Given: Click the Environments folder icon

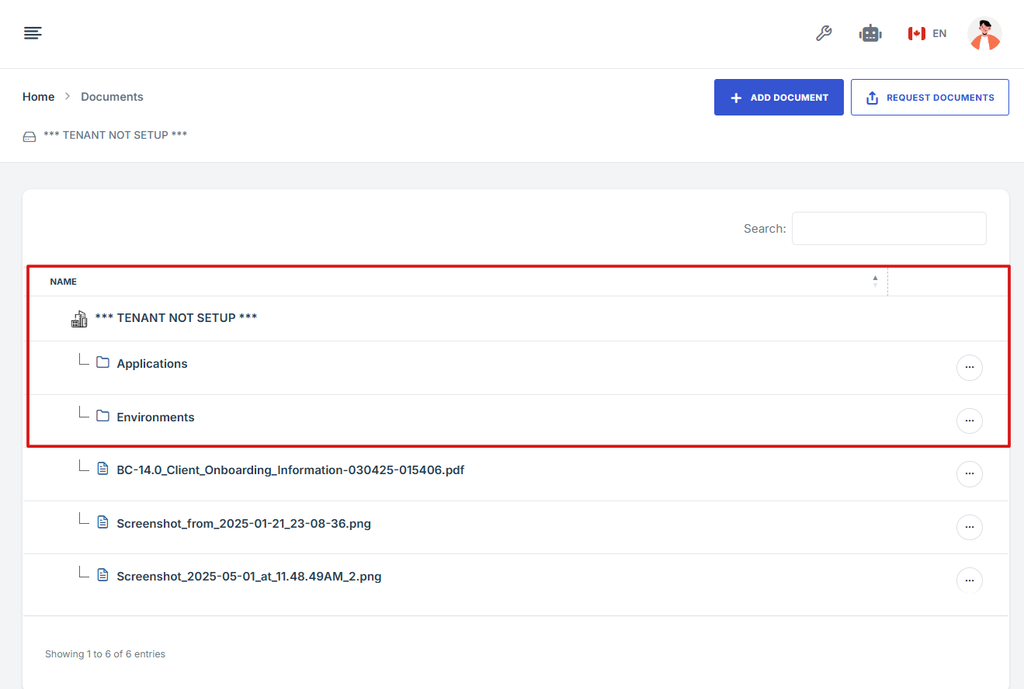Looking at the screenshot, I should [103, 416].
